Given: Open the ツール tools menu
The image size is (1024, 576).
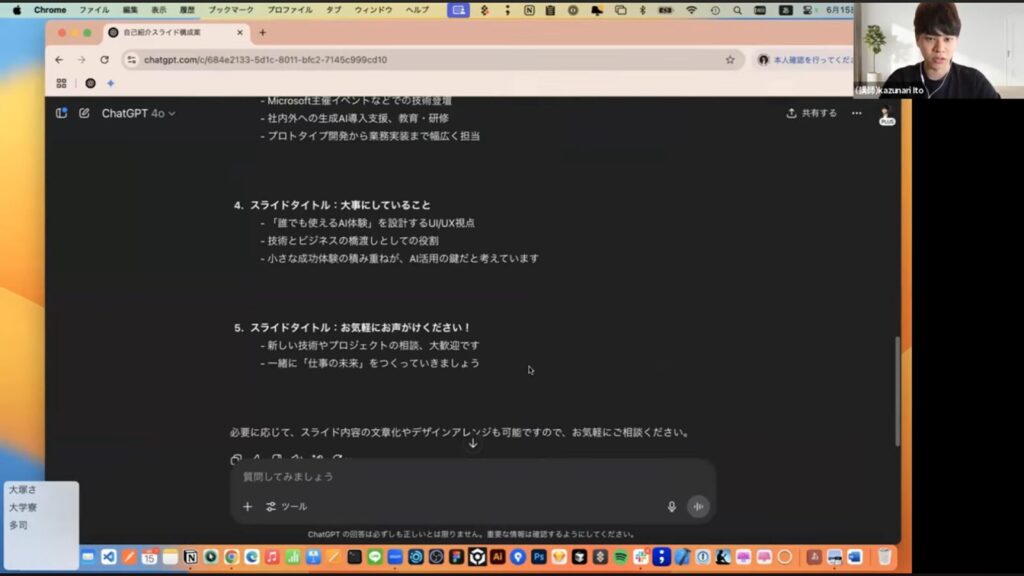Looking at the screenshot, I should 286,507.
